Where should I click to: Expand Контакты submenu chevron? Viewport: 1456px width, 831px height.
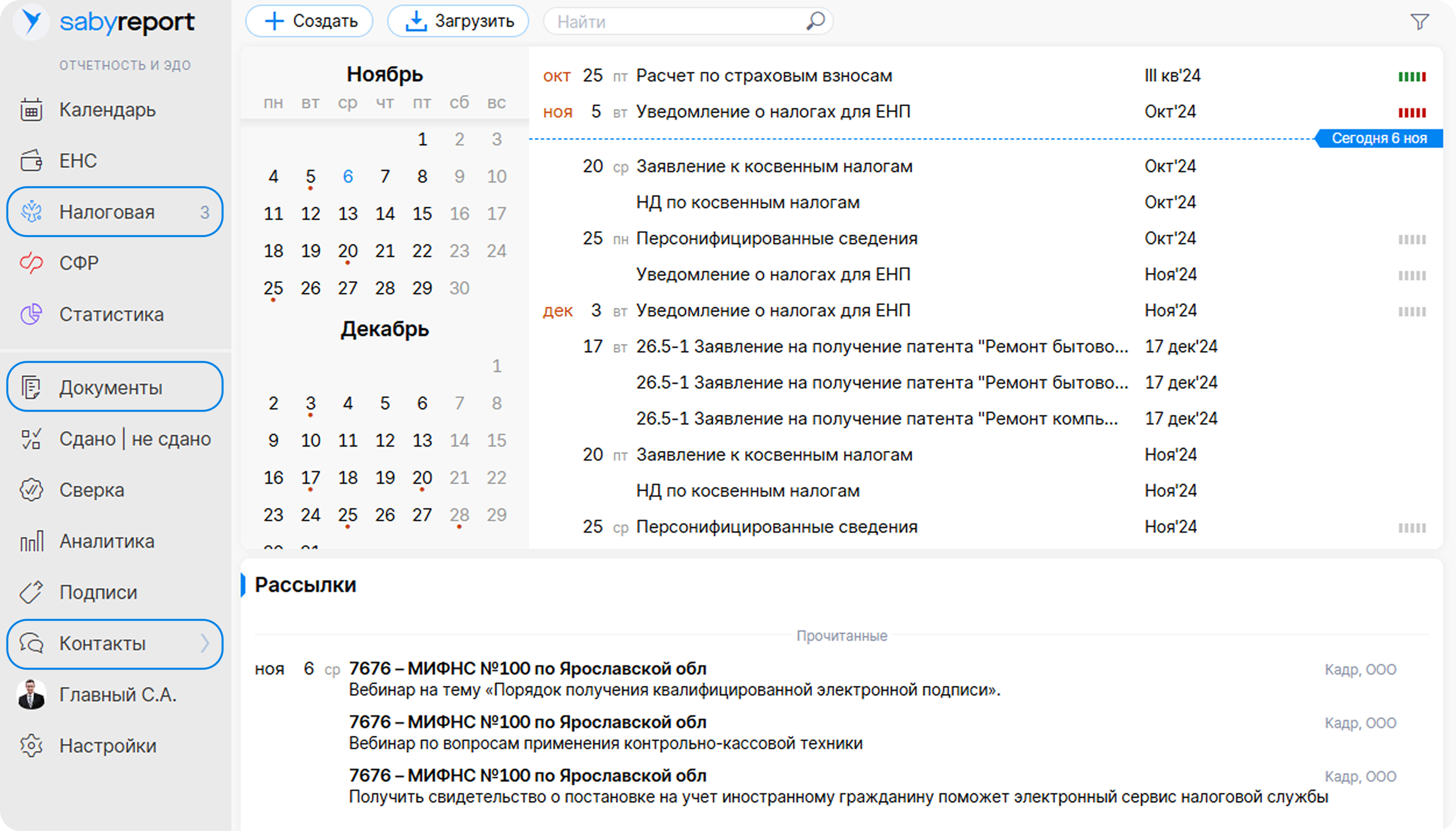click(205, 644)
